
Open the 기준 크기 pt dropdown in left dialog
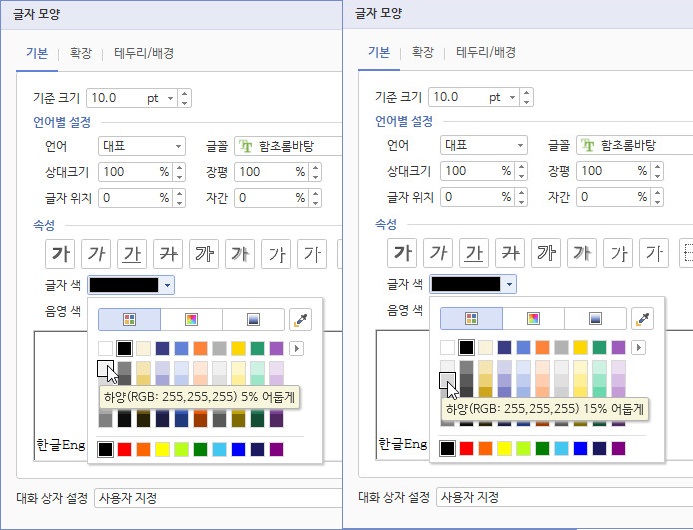click(170, 98)
